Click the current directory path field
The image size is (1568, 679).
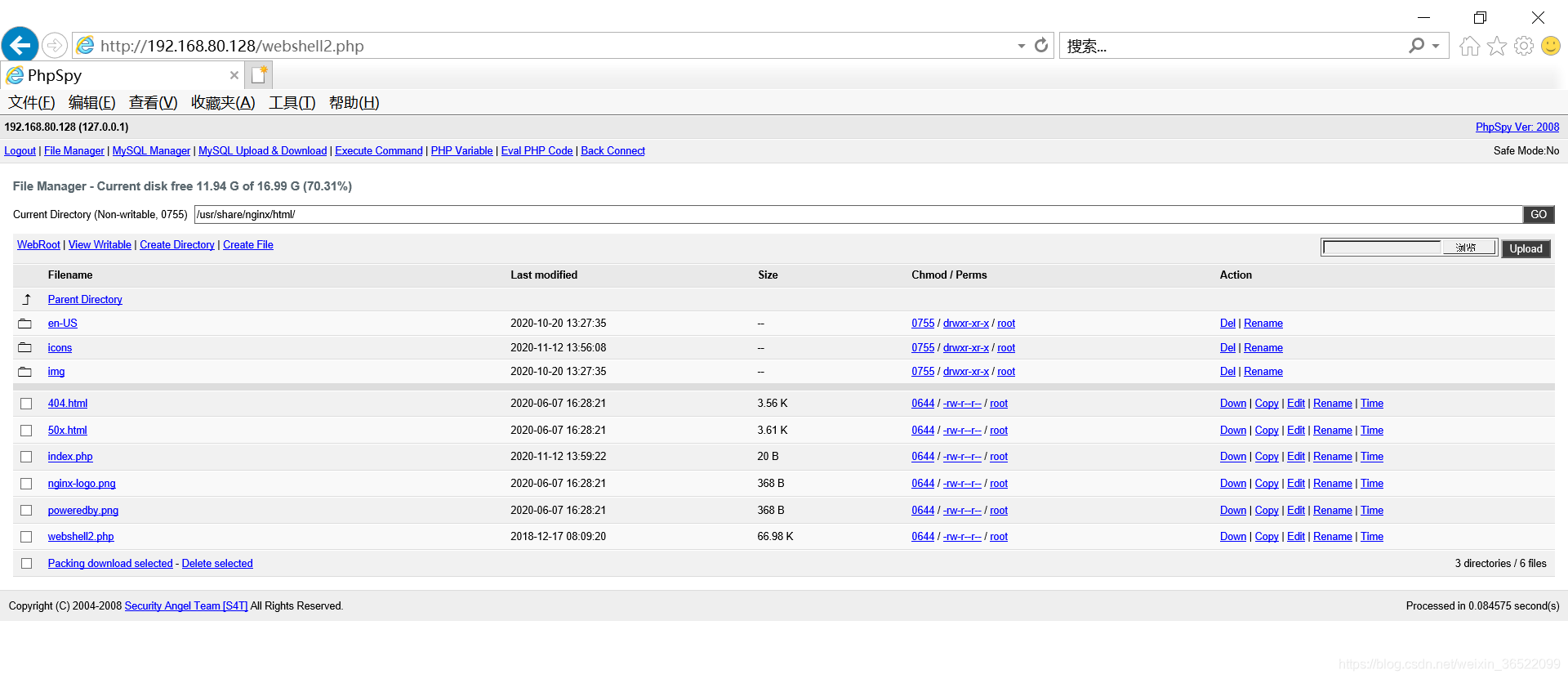pos(858,215)
